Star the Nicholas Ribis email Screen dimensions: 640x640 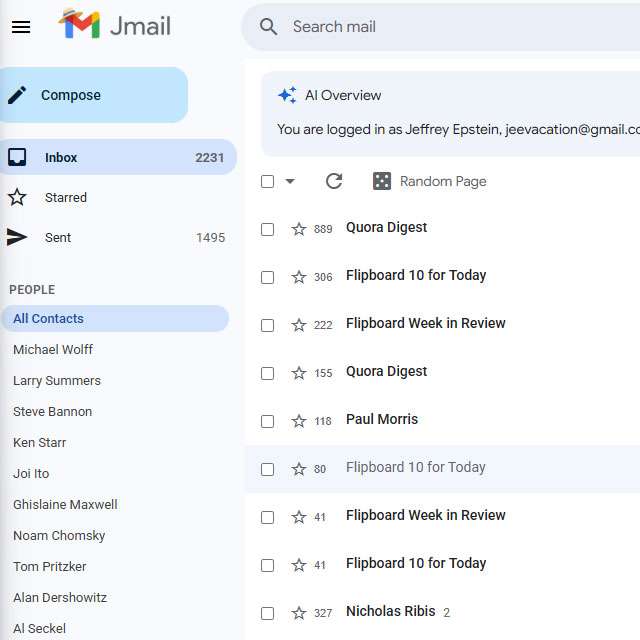tap(299, 613)
